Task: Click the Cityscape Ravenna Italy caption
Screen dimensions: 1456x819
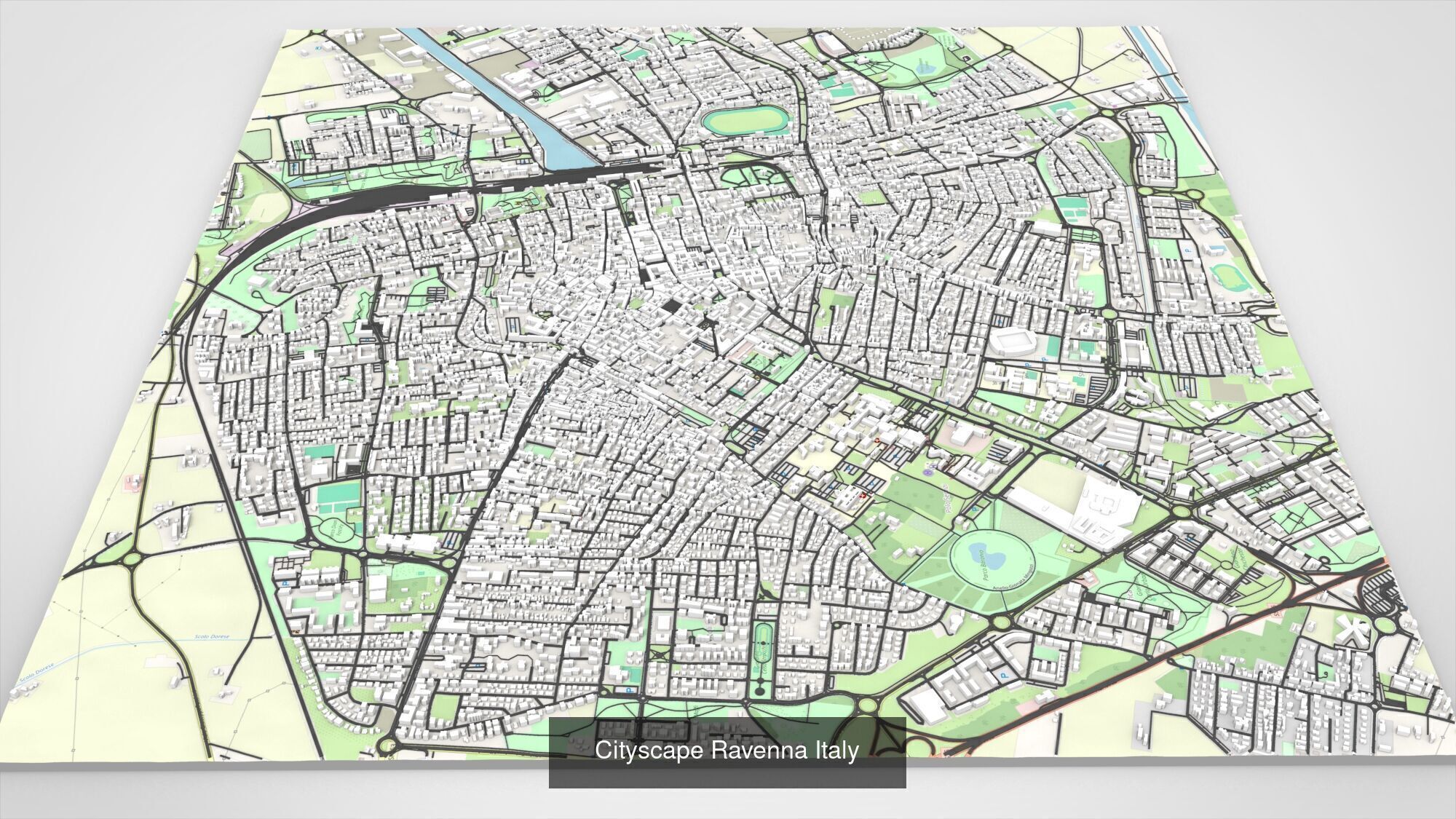Action: tap(727, 751)
